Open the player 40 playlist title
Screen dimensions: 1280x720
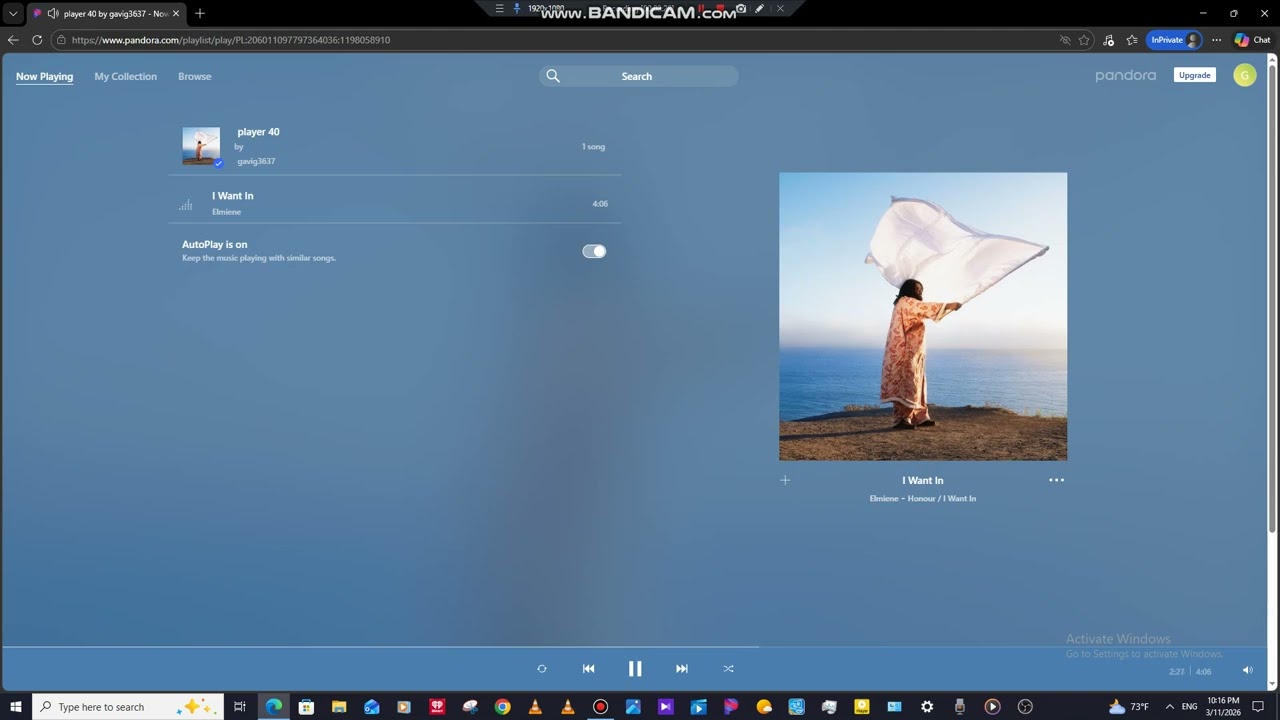(x=258, y=132)
